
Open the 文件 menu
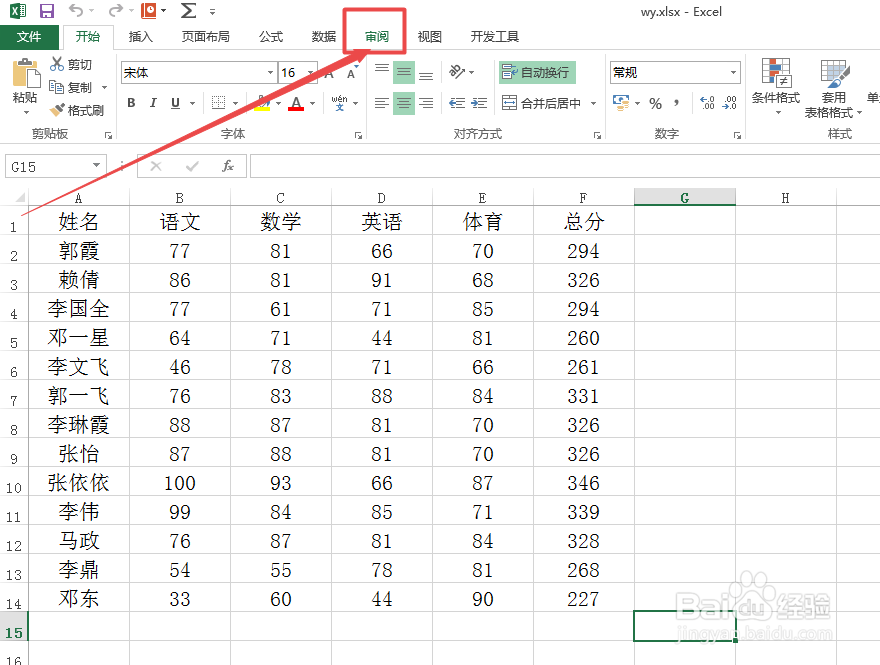[x=29, y=36]
